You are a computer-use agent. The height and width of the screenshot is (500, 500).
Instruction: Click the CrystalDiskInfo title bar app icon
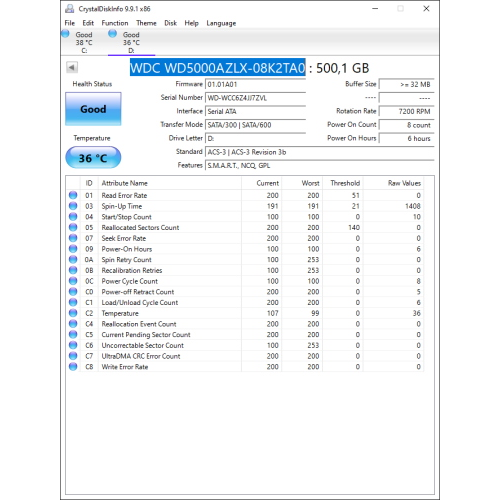[x=70, y=9]
